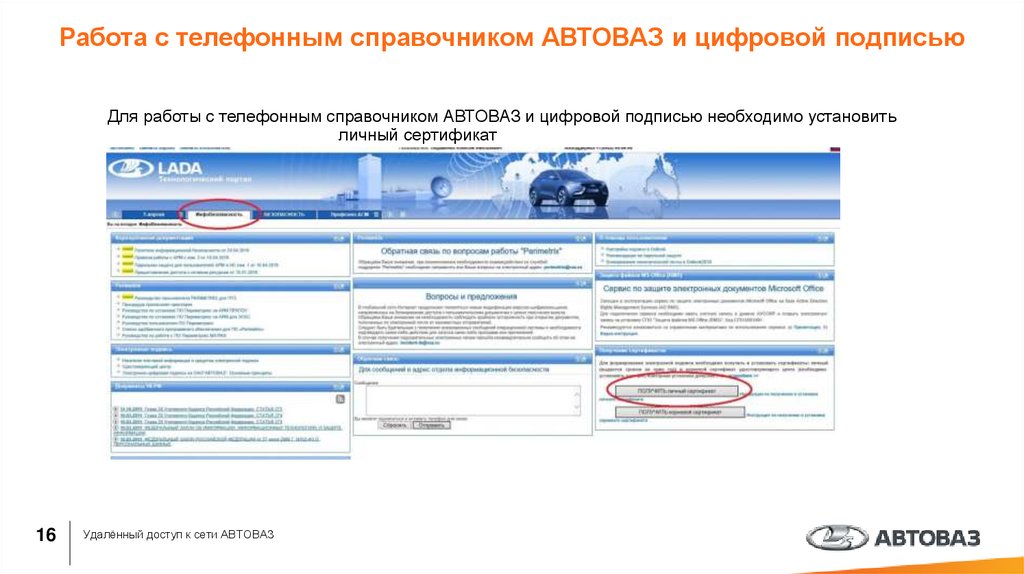Click the collapse icon in Вопросы и предложения panel header
Screen dimensions: 1024x574
tap(581, 283)
